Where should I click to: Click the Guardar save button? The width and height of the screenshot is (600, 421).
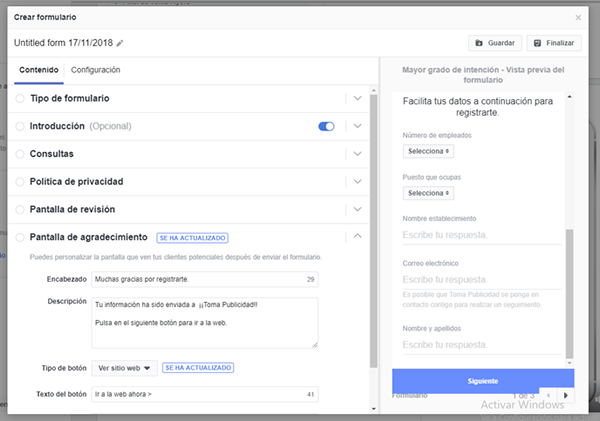[x=495, y=43]
